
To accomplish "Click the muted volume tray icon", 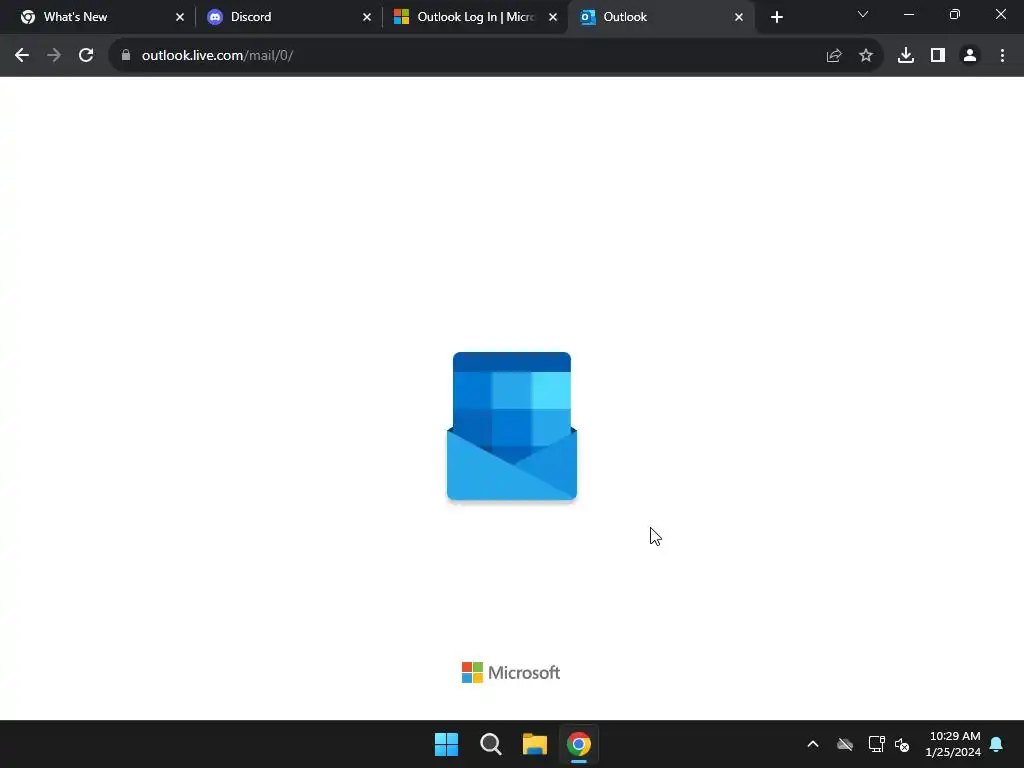I will [903, 744].
